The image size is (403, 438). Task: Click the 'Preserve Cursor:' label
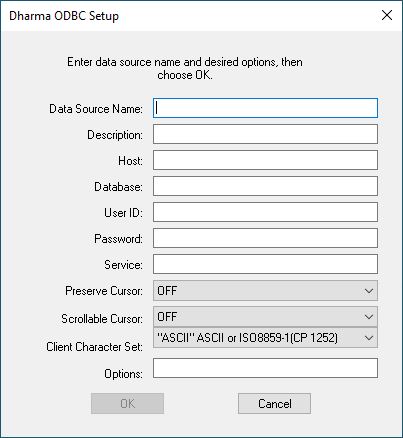point(104,291)
